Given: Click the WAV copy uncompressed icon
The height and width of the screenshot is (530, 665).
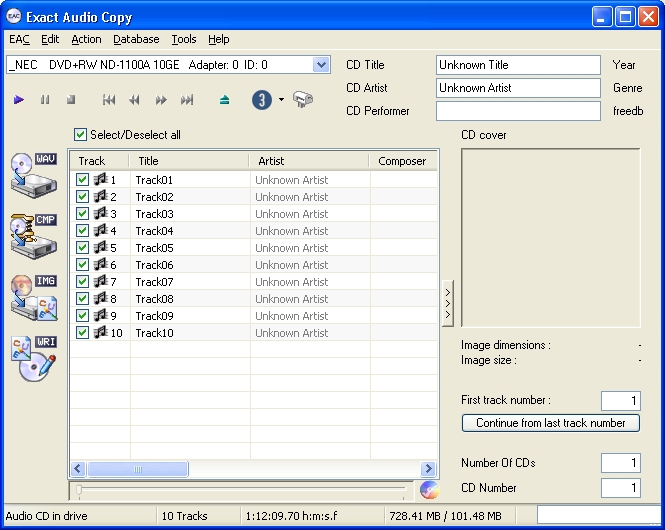Looking at the screenshot, I should coord(34,174).
